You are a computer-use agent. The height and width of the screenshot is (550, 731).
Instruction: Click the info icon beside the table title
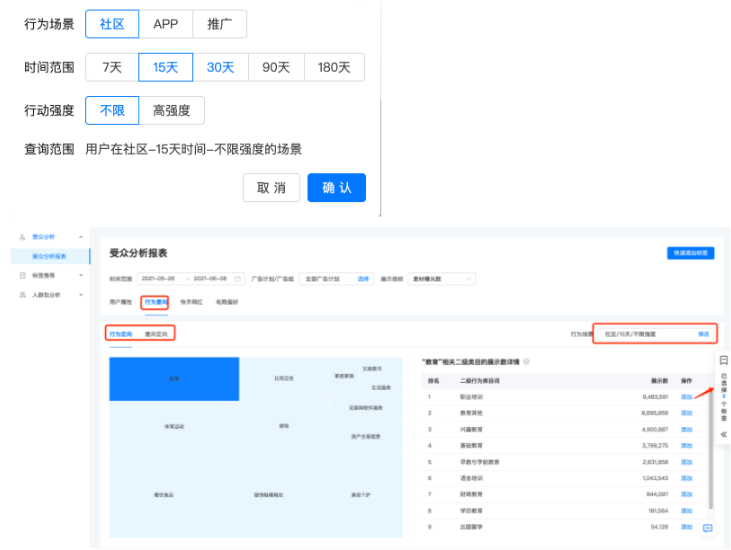[x=526, y=362]
